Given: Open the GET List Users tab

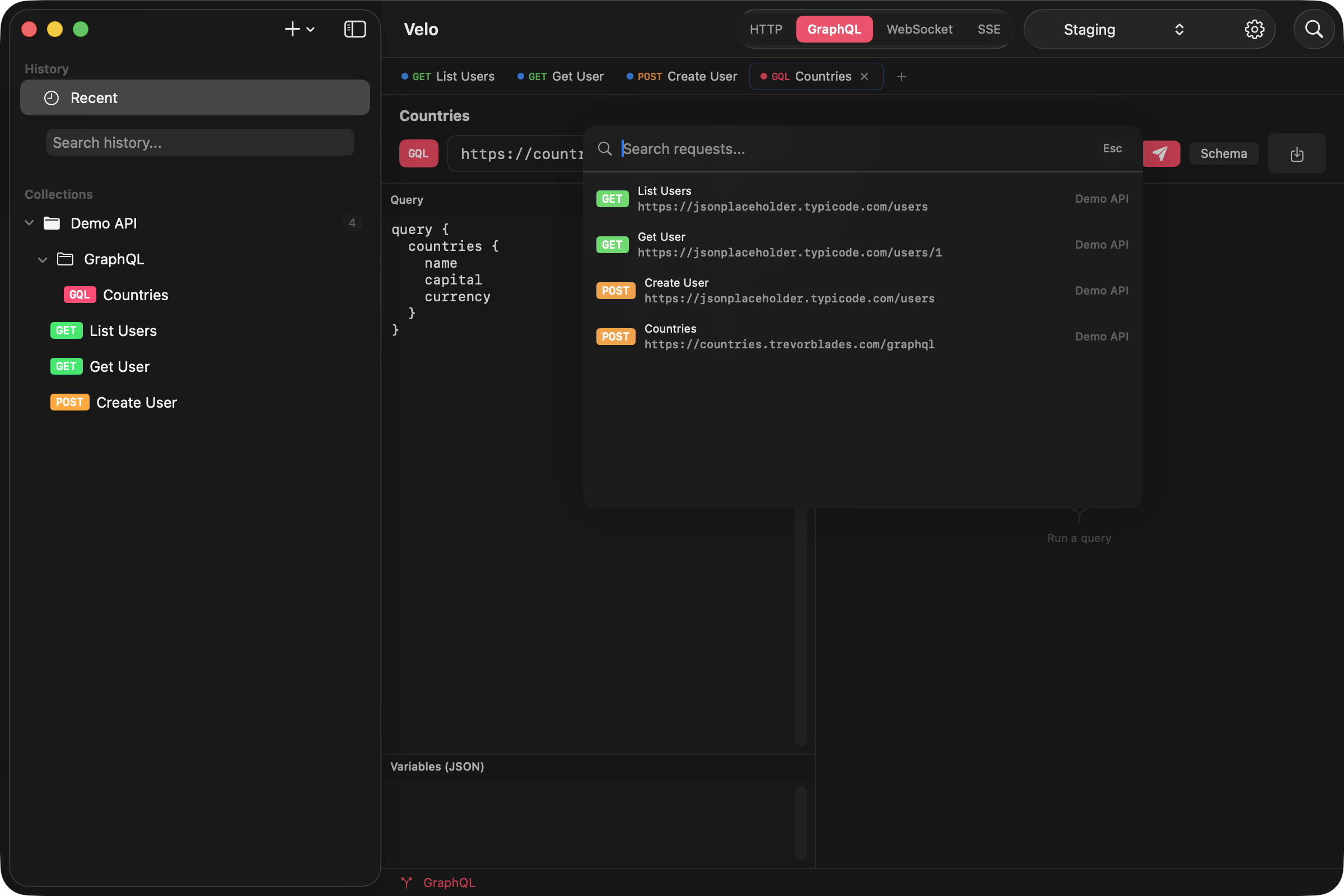Looking at the screenshot, I should [447, 77].
